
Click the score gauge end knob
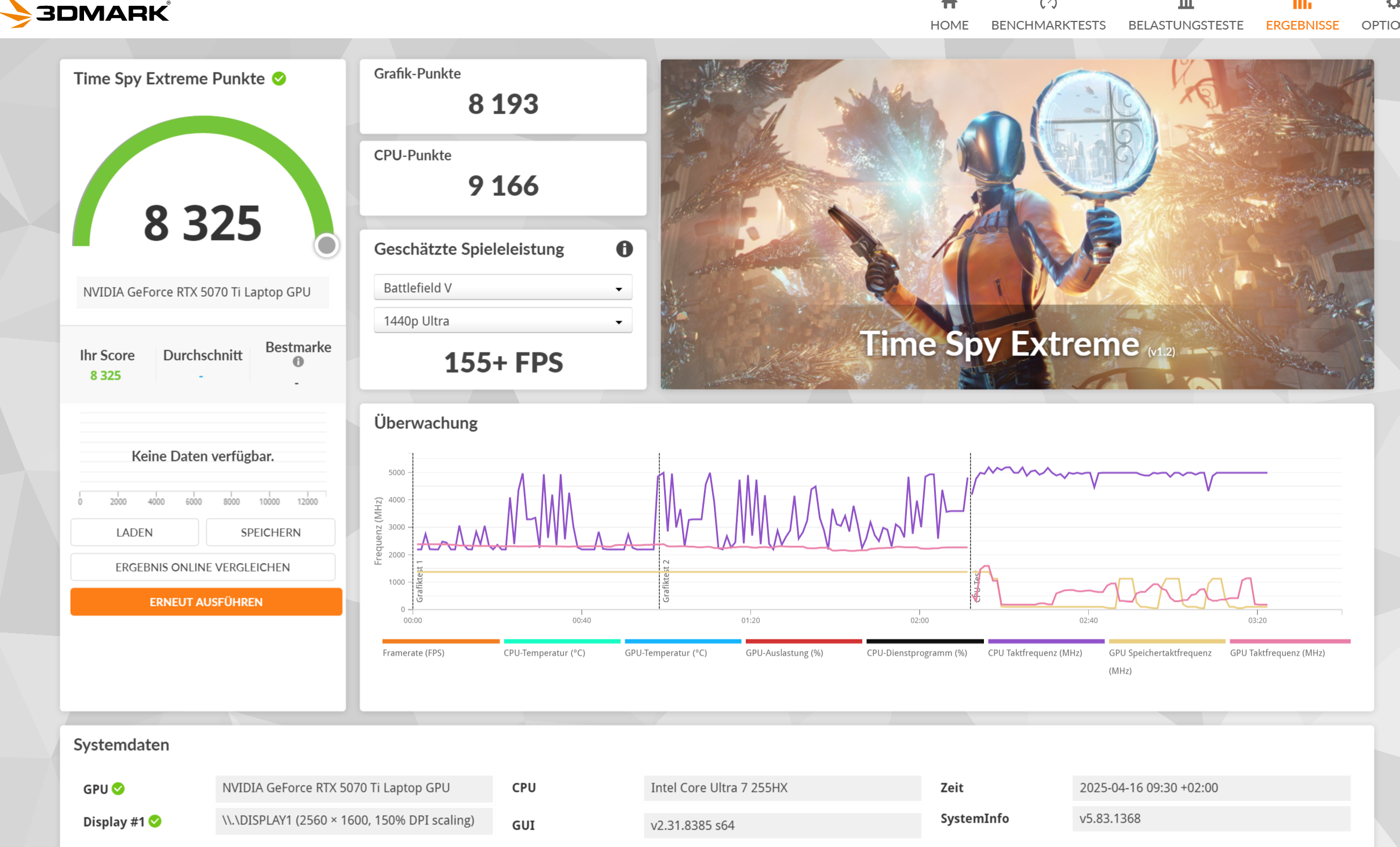point(327,245)
